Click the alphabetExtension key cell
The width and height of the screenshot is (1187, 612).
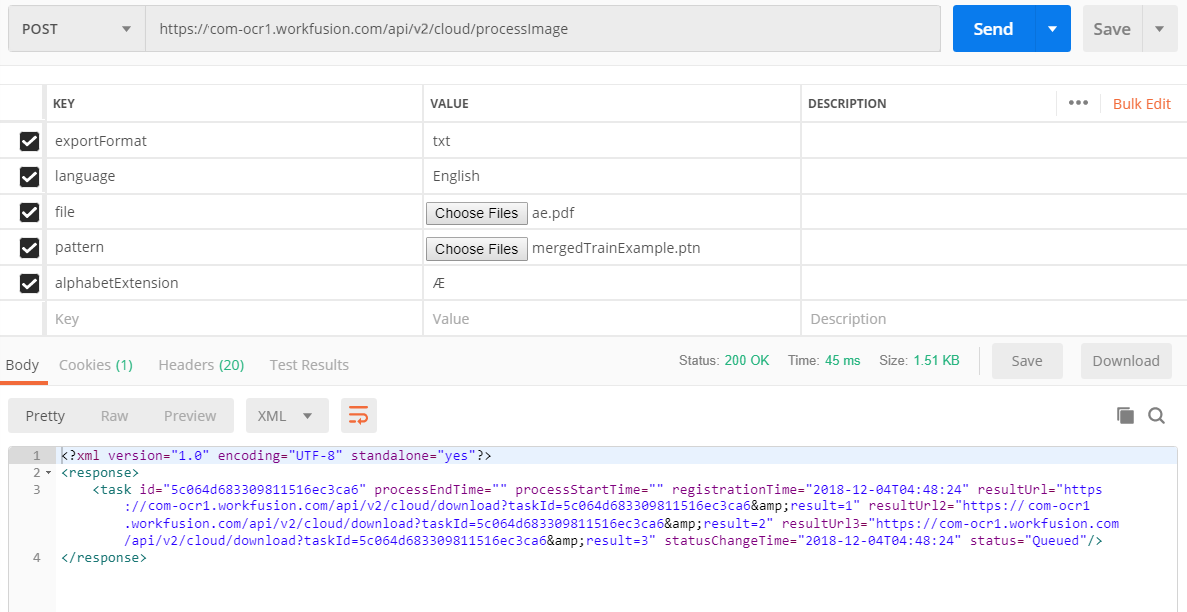coord(234,283)
